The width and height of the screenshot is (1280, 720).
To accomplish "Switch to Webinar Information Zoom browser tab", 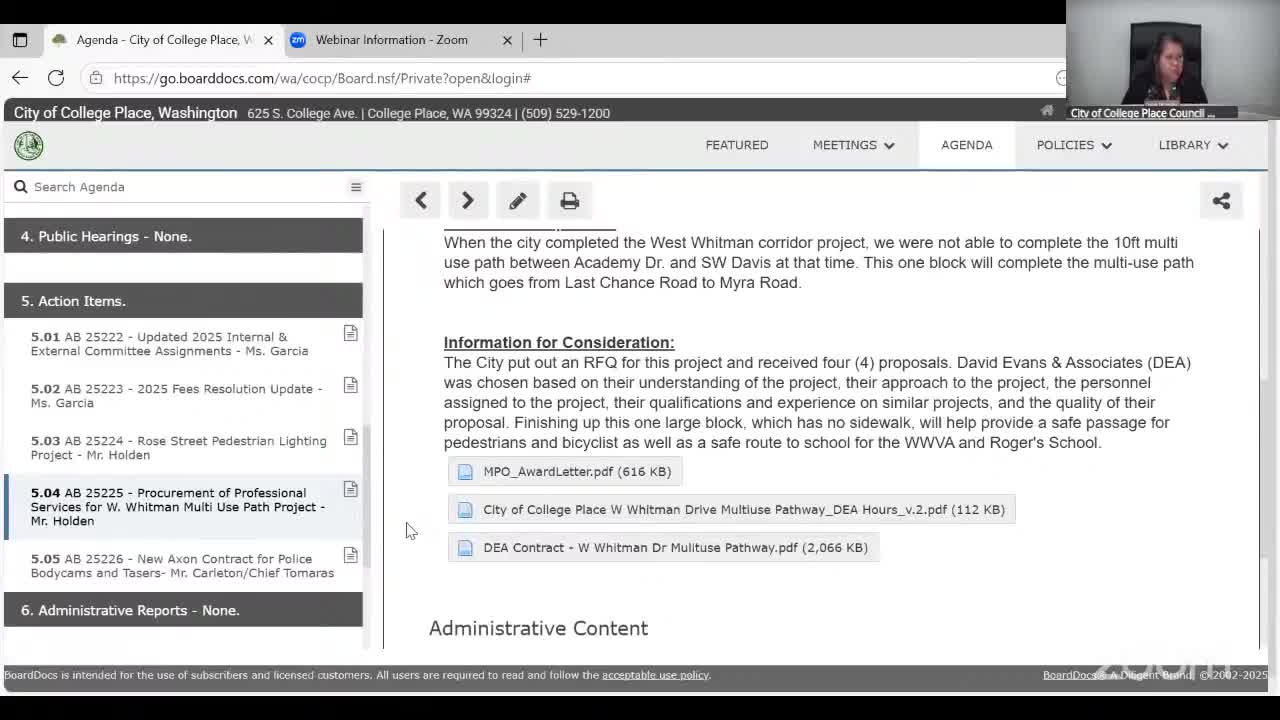I will coord(391,40).
